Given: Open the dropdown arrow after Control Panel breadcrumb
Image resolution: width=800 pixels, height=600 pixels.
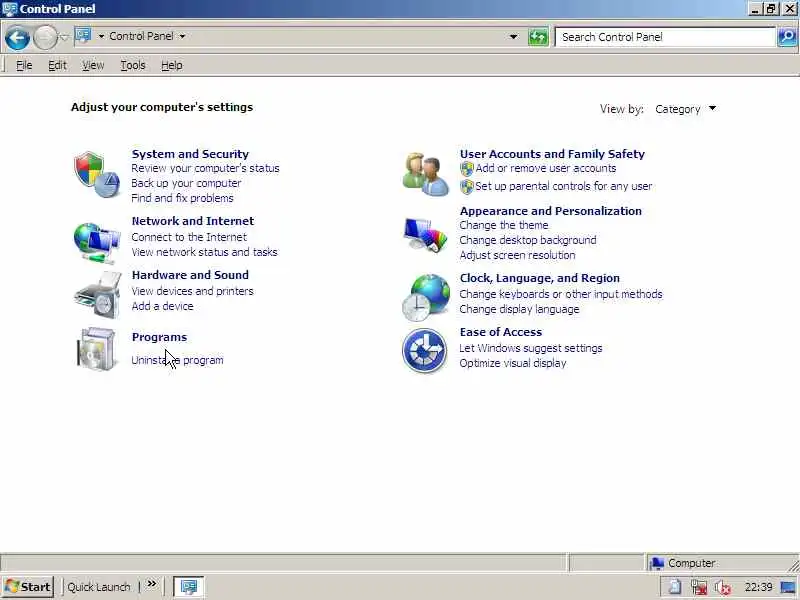Looking at the screenshot, I should [x=182, y=36].
